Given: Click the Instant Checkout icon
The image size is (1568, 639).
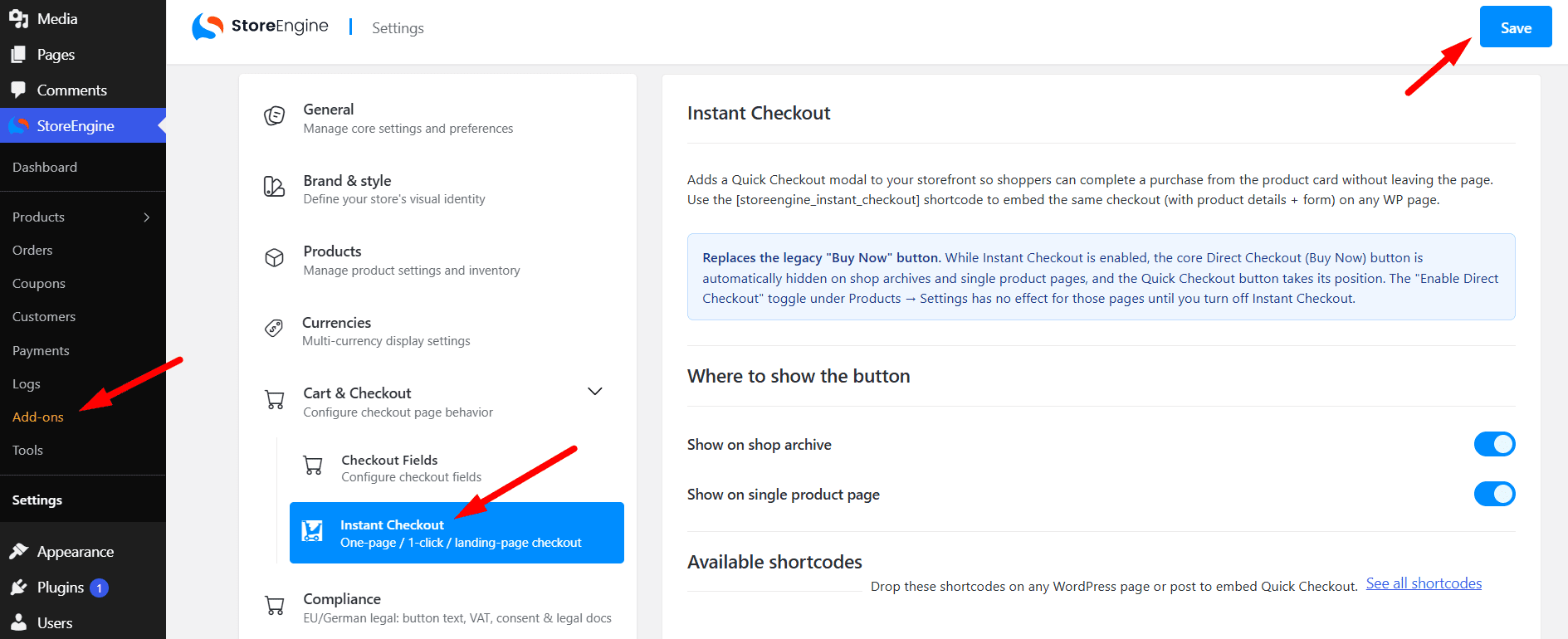Looking at the screenshot, I should click(x=312, y=531).
